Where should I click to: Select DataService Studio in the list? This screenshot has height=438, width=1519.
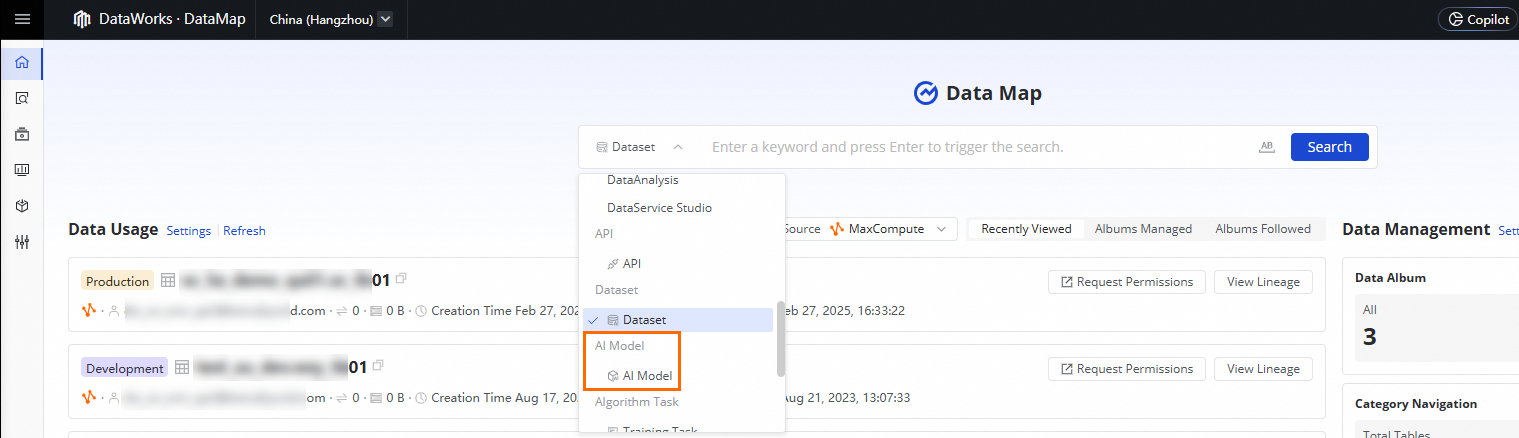(659, 208)
